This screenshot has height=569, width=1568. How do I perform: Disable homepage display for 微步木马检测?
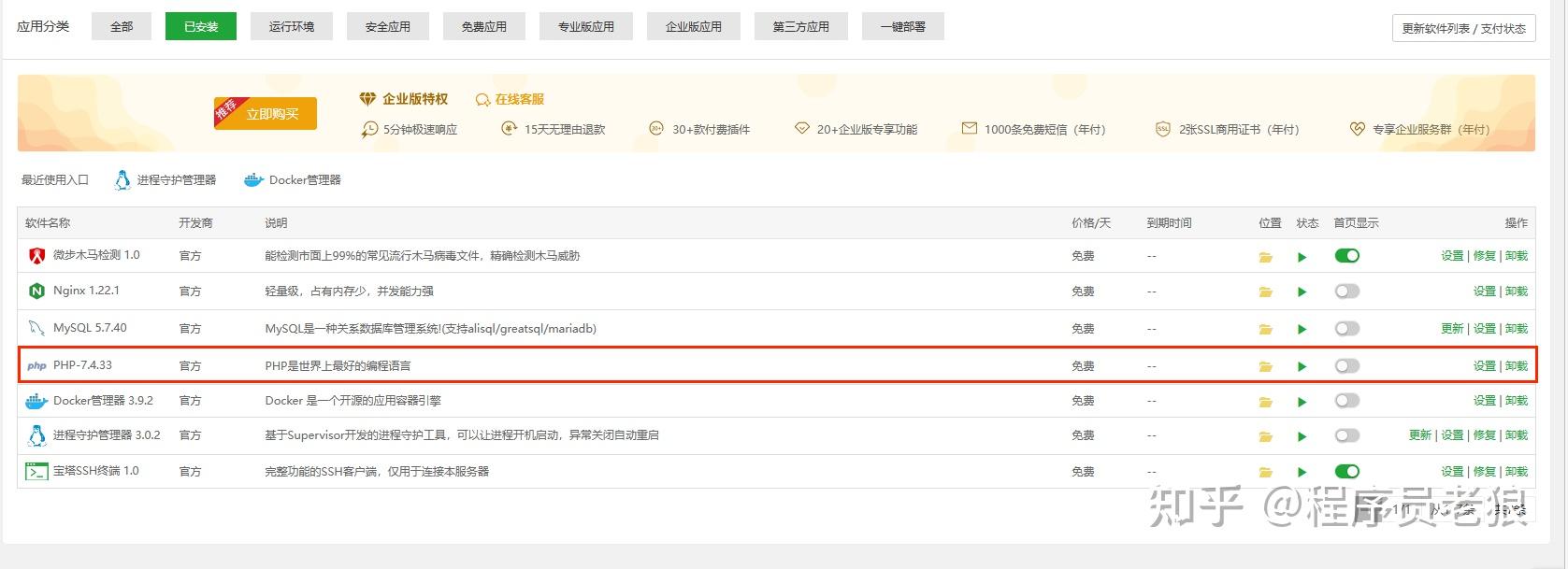(x=1347, y=255)
